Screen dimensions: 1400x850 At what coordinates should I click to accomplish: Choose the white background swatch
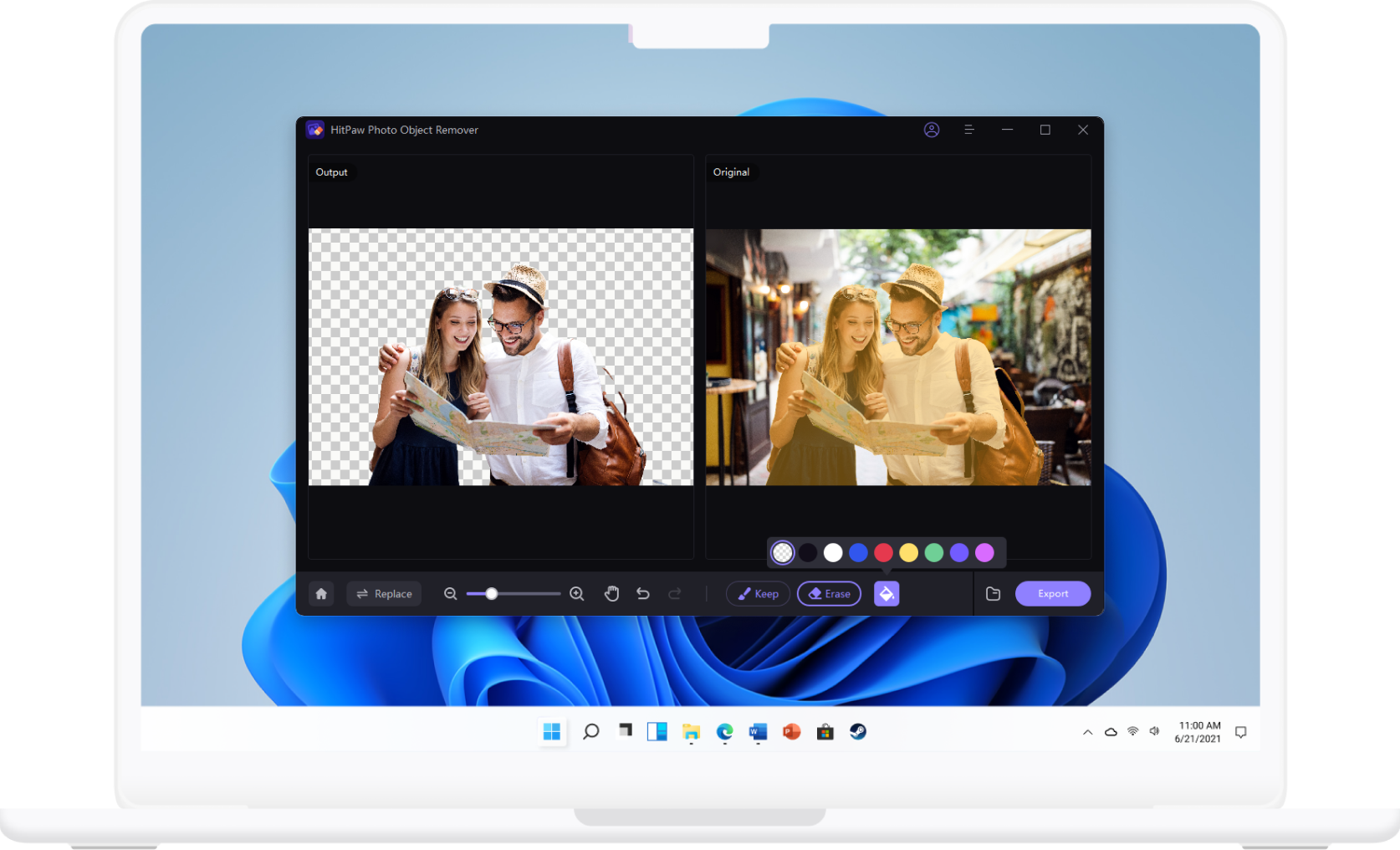pos(833,552)
